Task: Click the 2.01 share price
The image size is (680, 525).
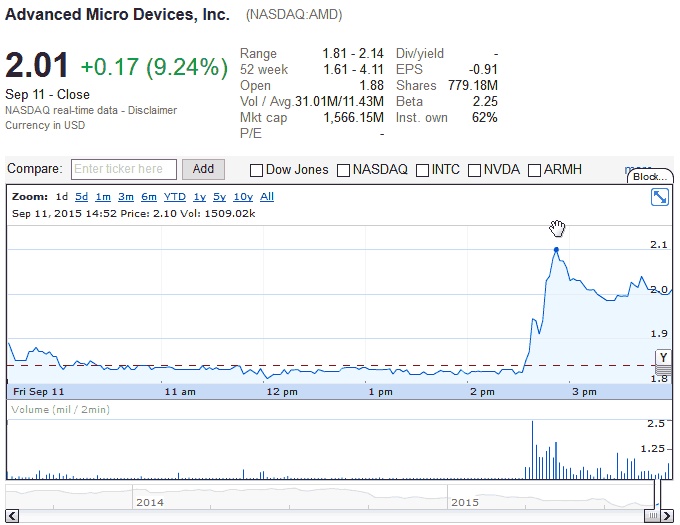Action: (37, 65)
